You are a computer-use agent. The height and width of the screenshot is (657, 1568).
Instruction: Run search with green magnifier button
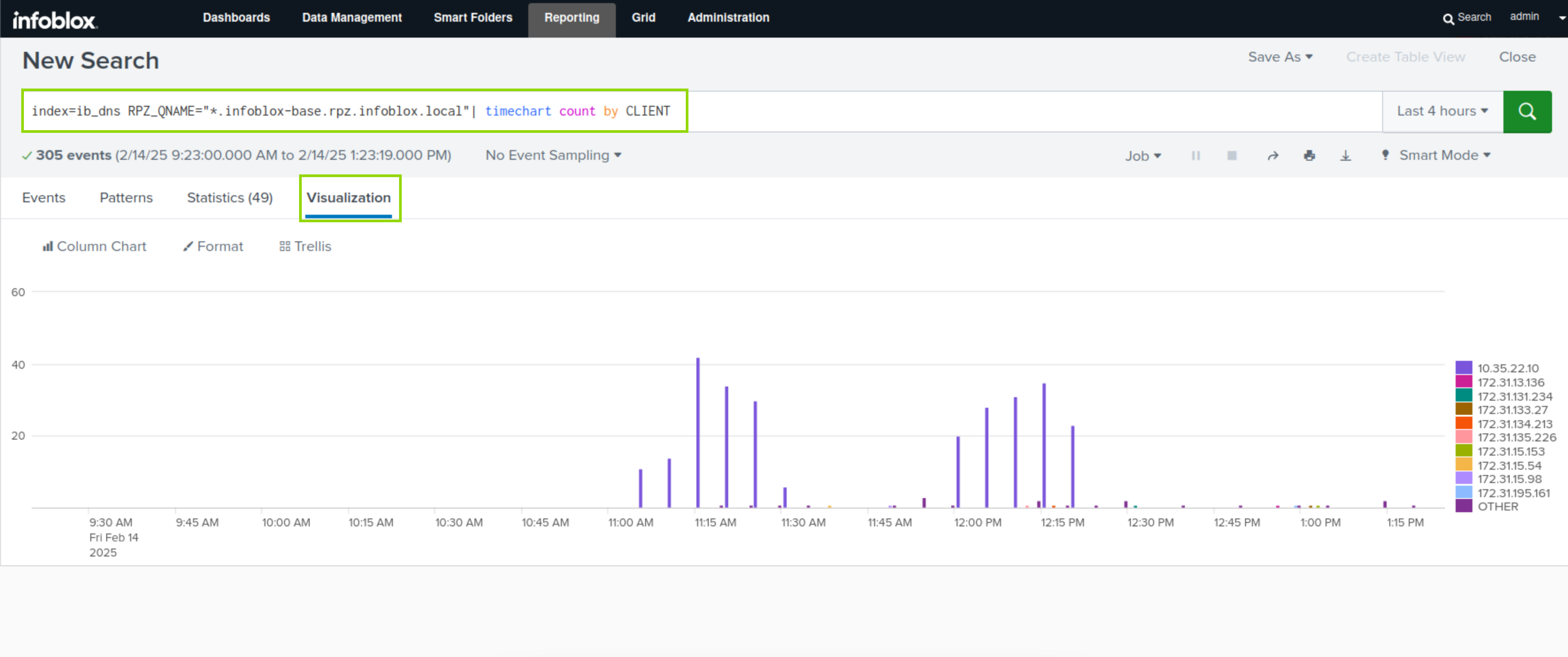pyautogui.click(x=1526, y=112)
